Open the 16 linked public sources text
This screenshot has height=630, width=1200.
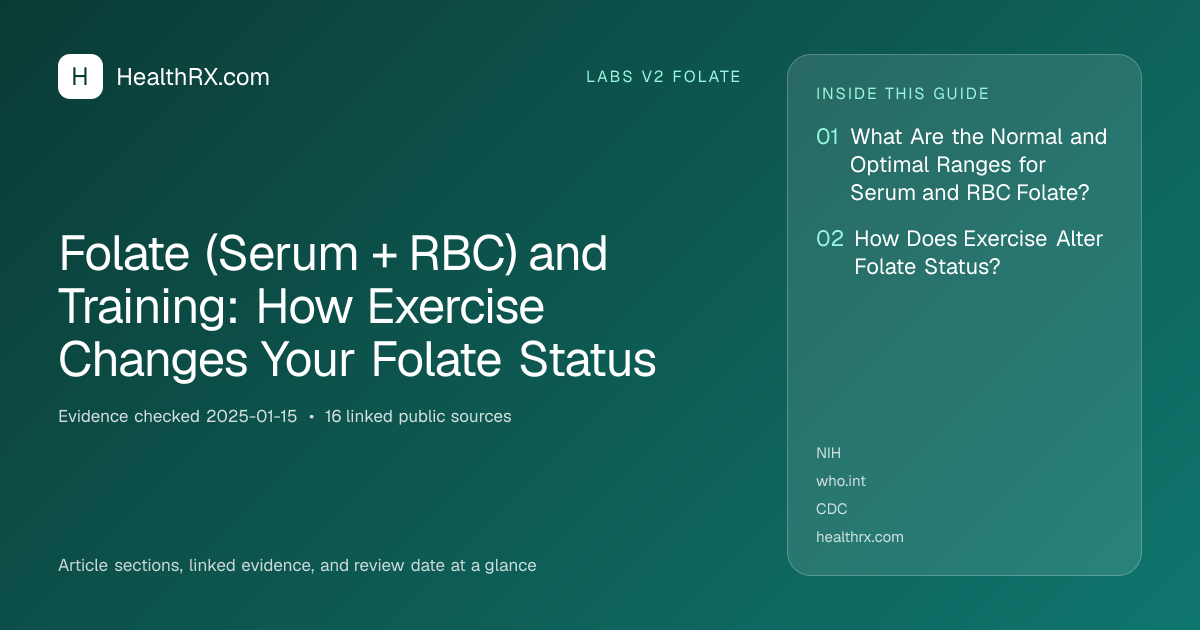[x=418, y=417]
